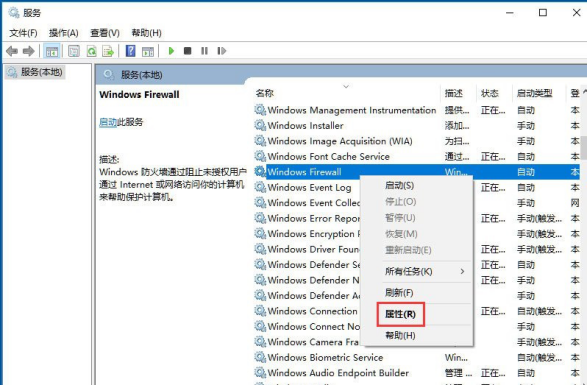This screenshot has height=385, width=587.
Task: Close the 服务 window
Action: tap(577, 13)
